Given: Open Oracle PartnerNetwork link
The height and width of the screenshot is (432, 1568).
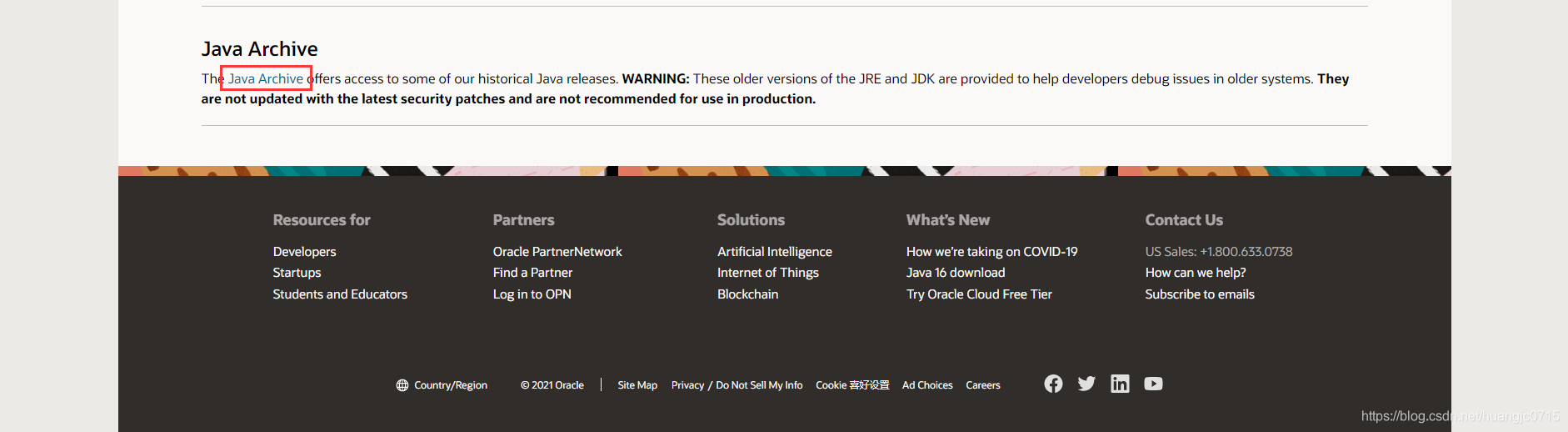Looking at the screenshot, I should tap(557, 252).
